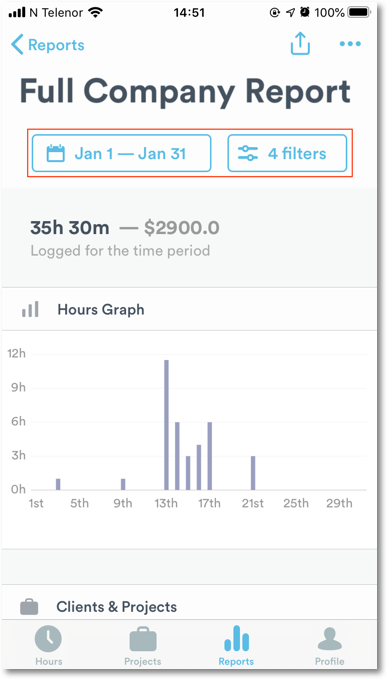Open the Projects tab

click(142, 645)
